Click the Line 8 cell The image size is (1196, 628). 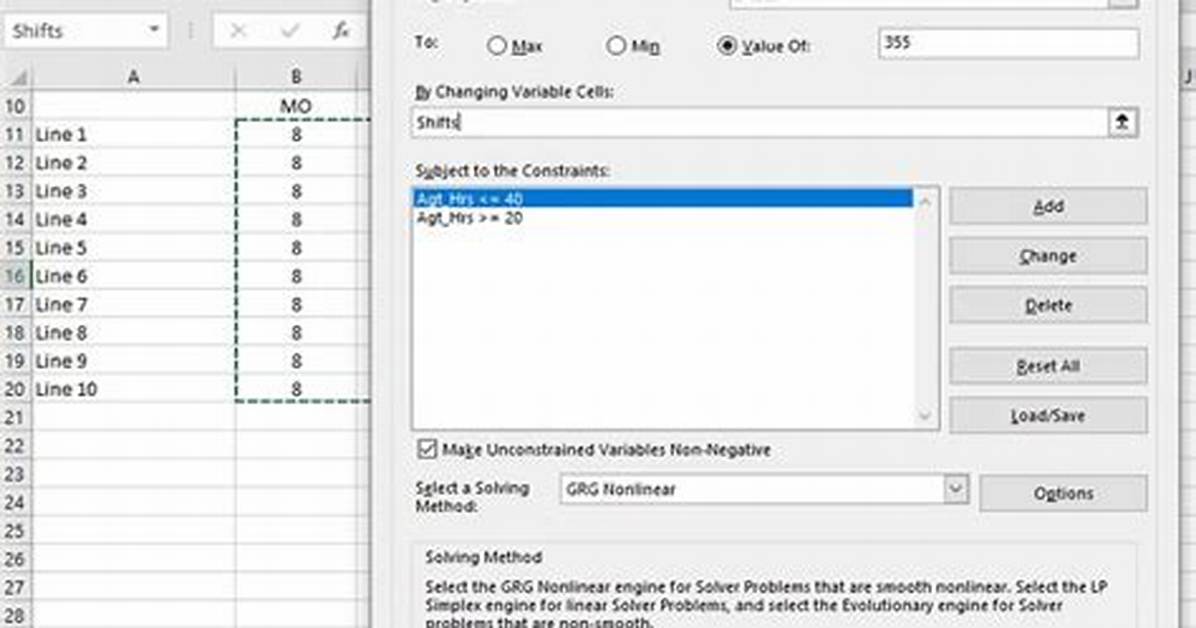pyautogui.click(x=133, y=332)
